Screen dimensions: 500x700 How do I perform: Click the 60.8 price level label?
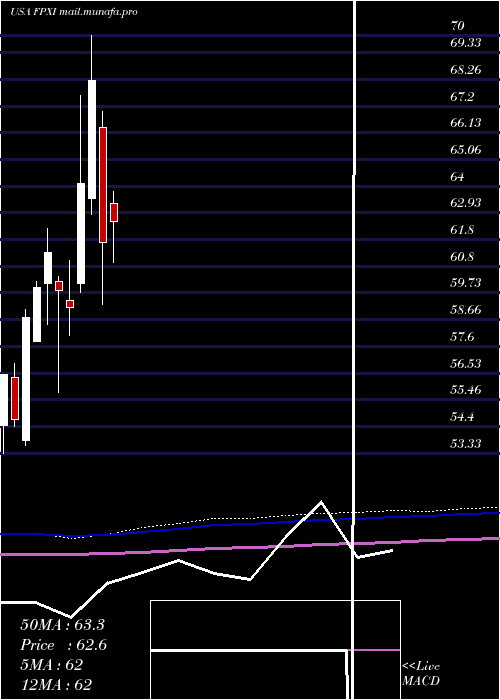(x=462, y=257)
